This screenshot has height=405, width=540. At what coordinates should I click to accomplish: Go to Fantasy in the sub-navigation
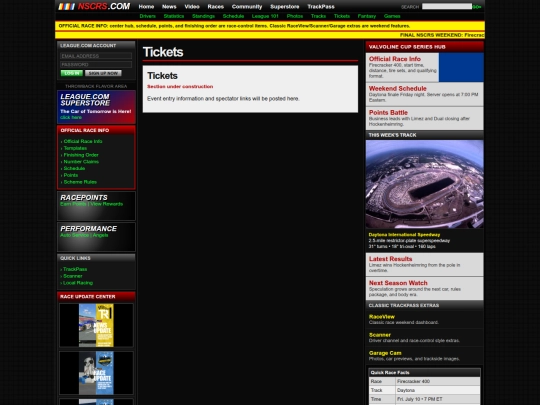coord(367,16)
